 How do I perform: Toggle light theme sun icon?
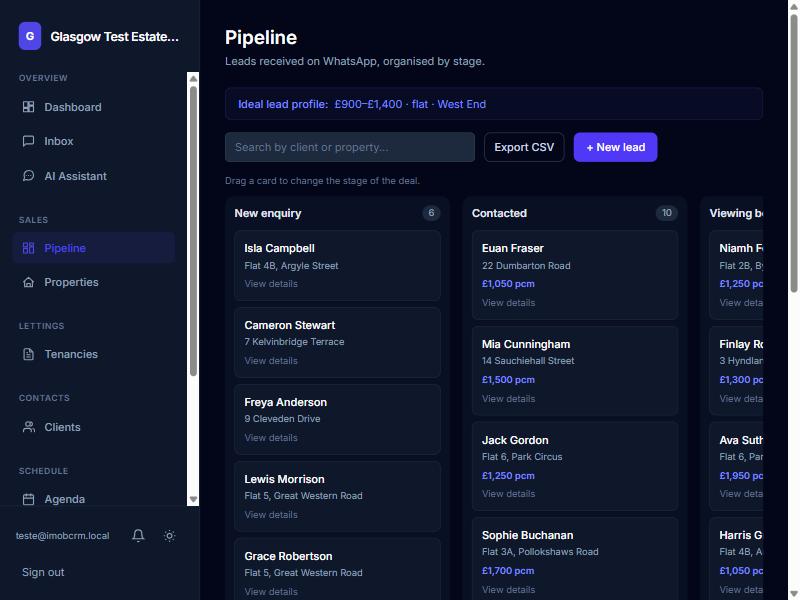169,535
